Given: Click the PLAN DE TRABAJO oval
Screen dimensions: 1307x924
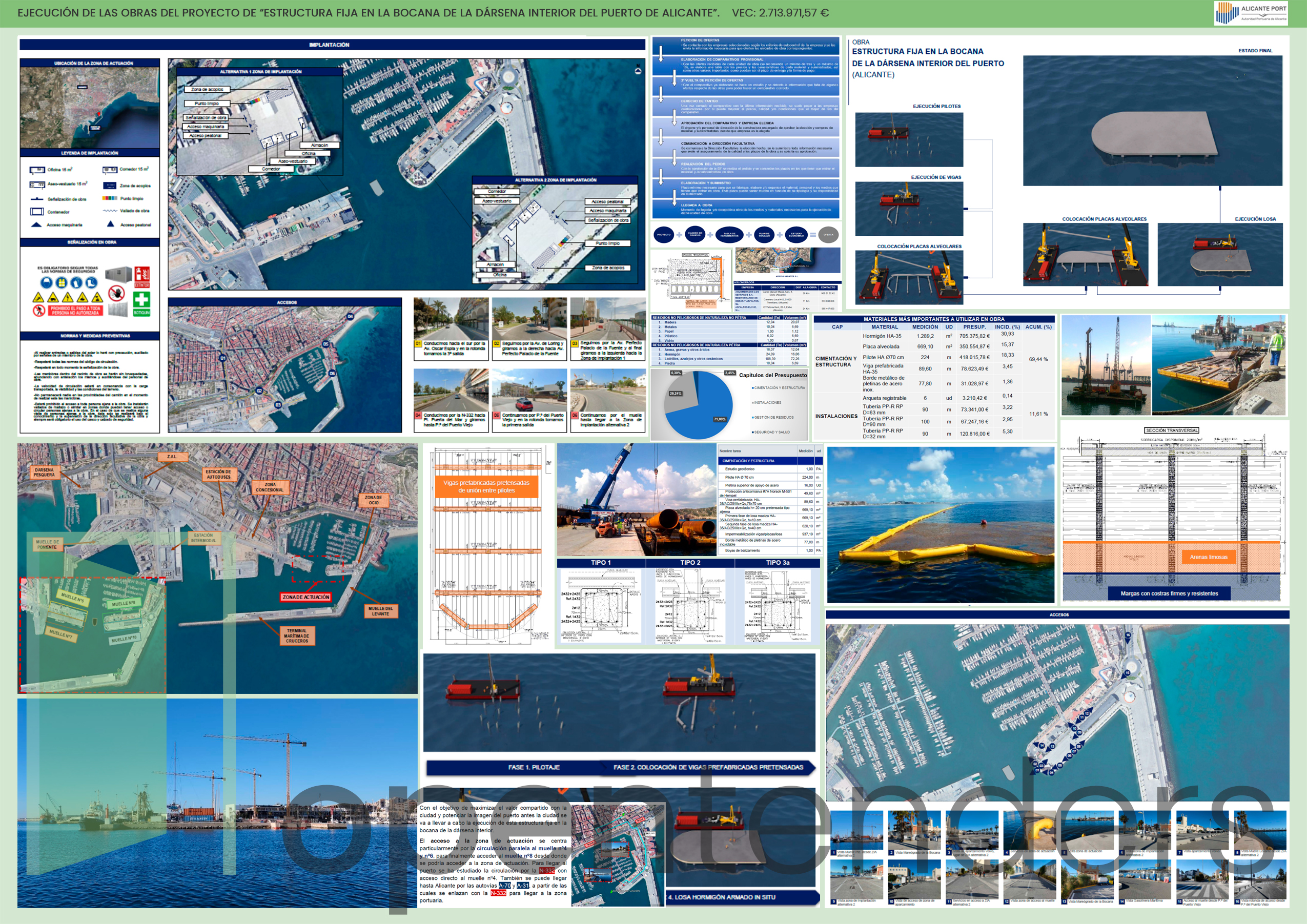Looking at the screenshot, I should 765,235.
